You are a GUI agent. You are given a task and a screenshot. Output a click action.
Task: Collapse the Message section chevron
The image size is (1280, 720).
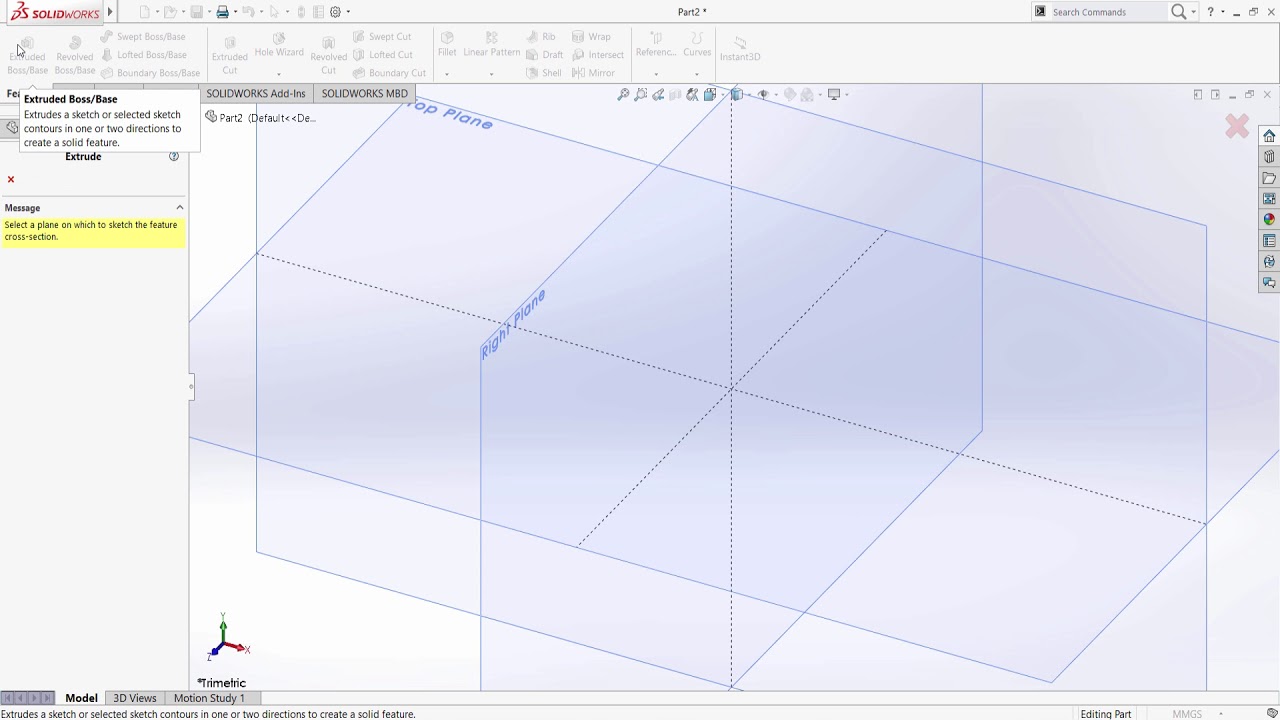pos(180,208)
